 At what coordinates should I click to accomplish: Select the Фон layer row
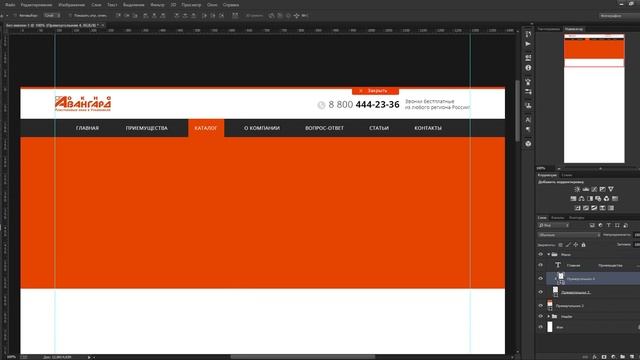[593, 327]
